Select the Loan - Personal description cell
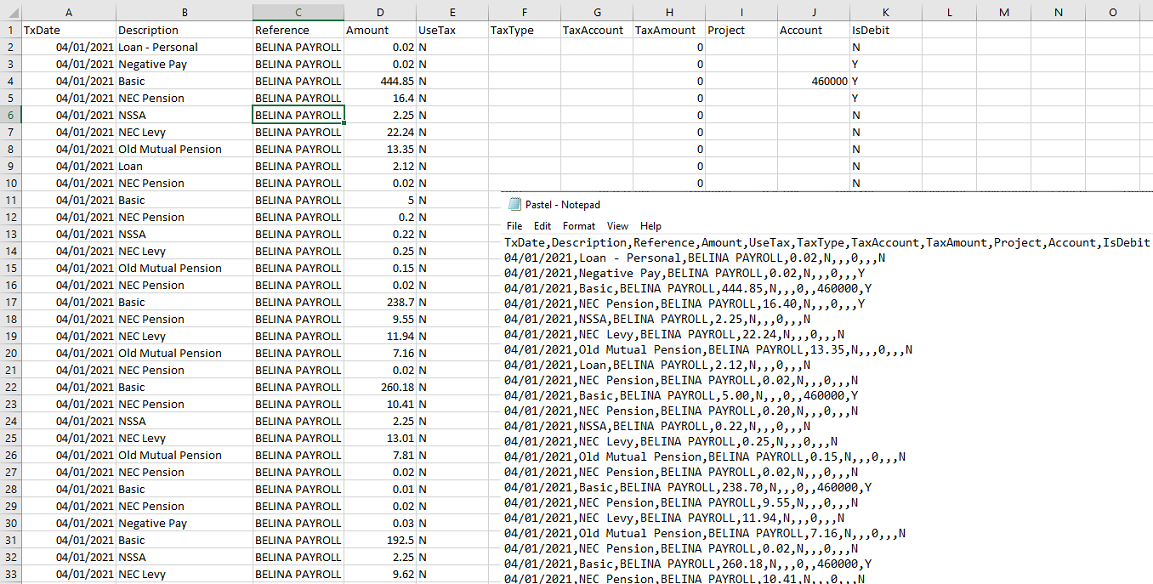The height and width of the screenshot is (584, 1153). [x=185, y=47]
